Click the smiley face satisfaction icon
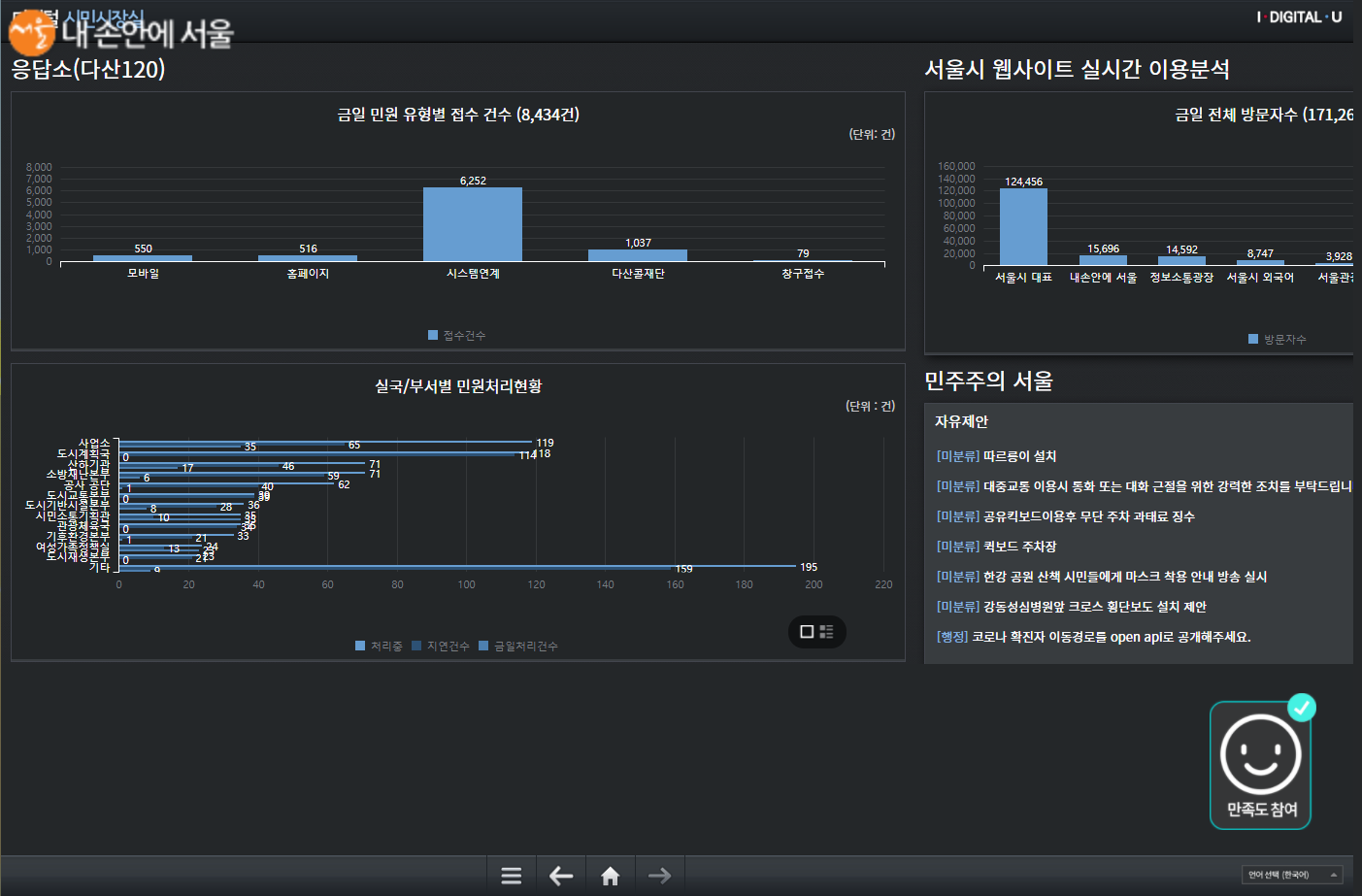Screen dimensions: 1362x896 1260,755
